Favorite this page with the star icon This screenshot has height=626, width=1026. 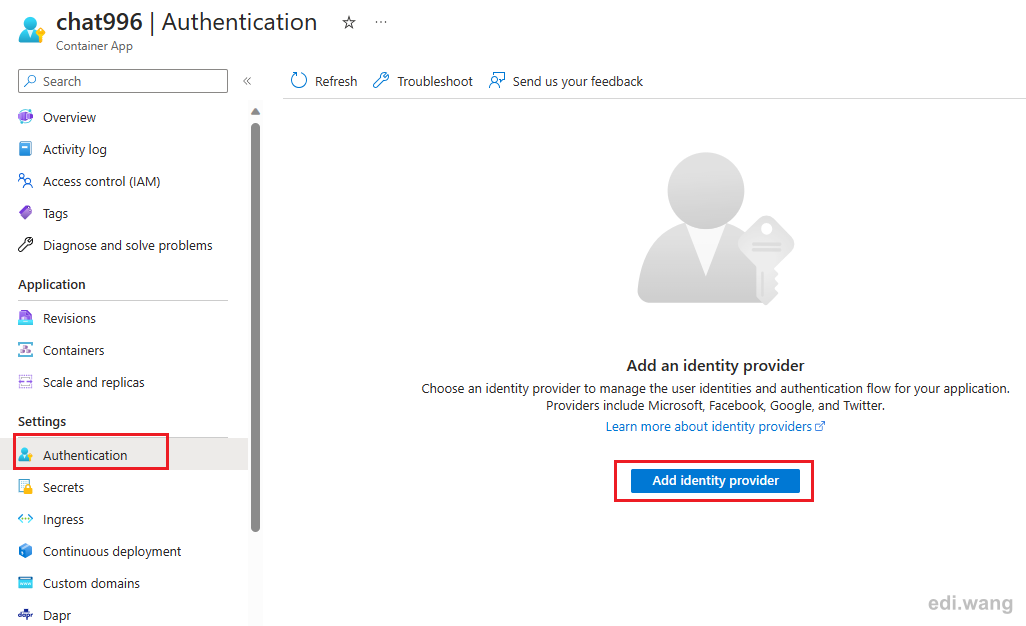click(x=349, y=23)
